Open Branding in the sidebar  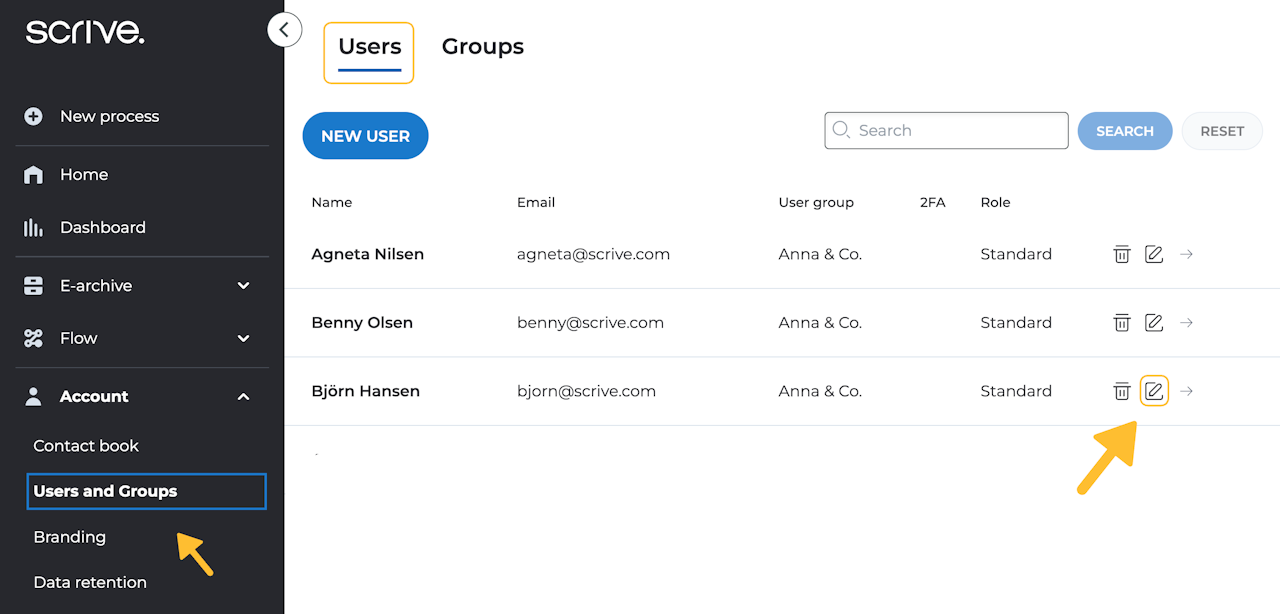click(x=70, y=537)
